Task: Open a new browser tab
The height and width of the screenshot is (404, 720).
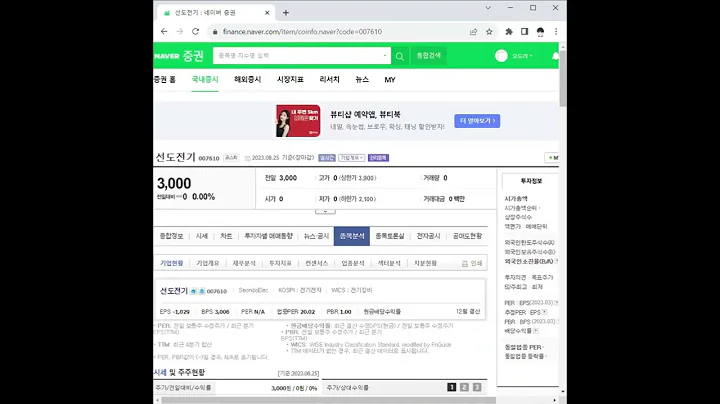Action: [x=286, y=13]
